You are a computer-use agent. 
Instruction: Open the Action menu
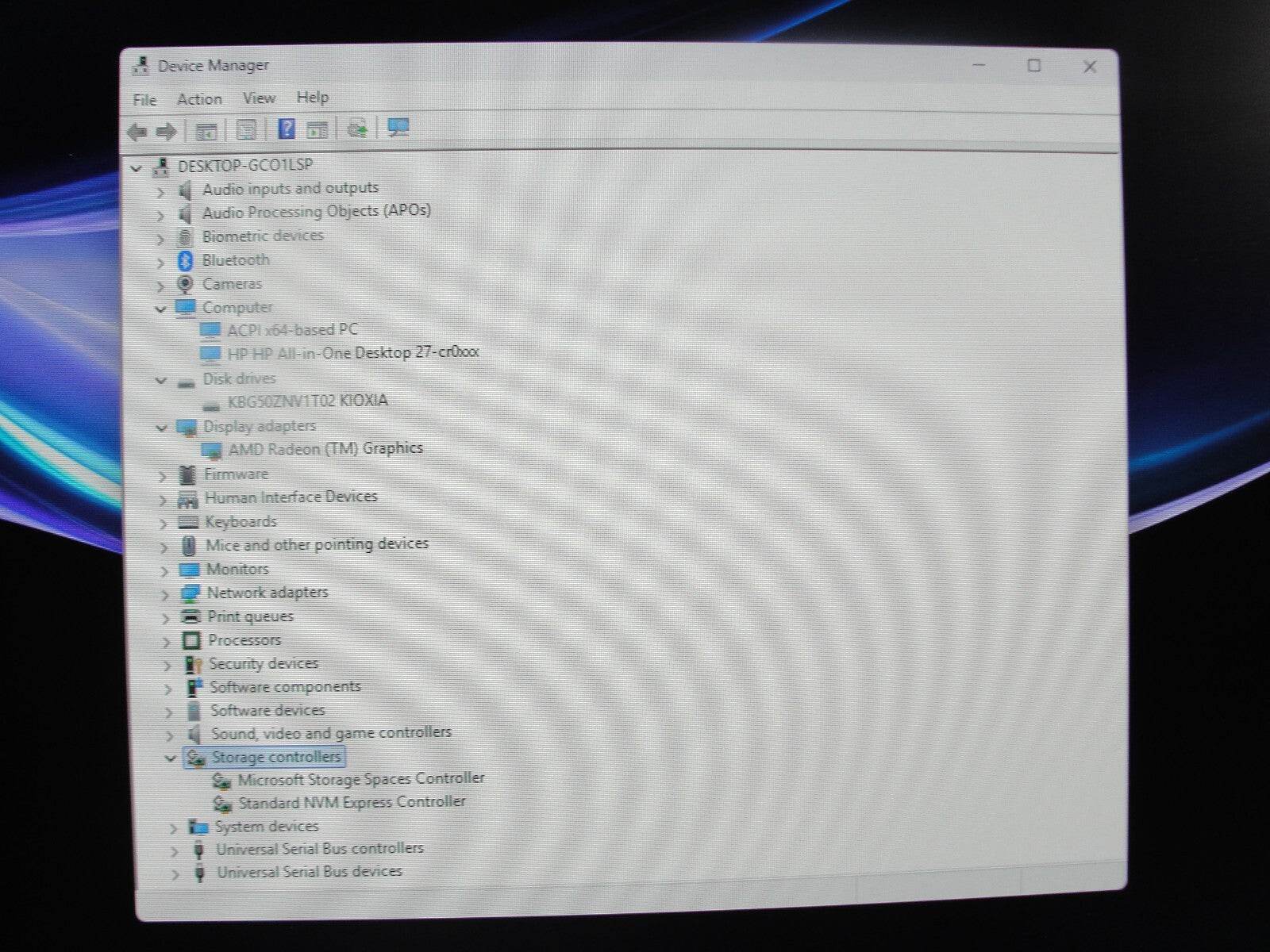click(x=199, y=99)
